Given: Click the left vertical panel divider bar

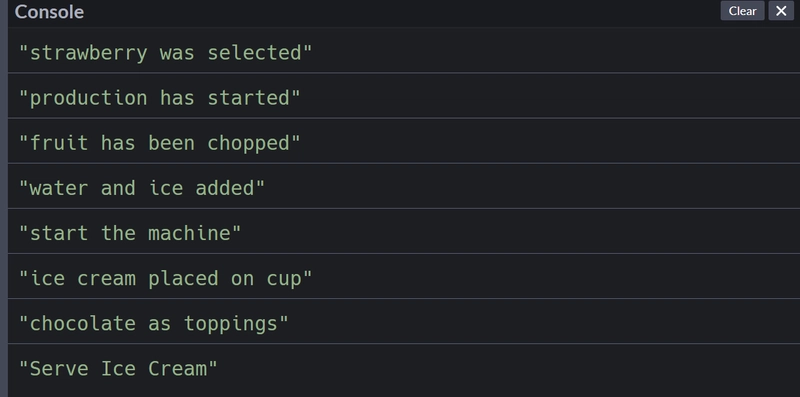Looking at the screenshot, I should [4, 198].
